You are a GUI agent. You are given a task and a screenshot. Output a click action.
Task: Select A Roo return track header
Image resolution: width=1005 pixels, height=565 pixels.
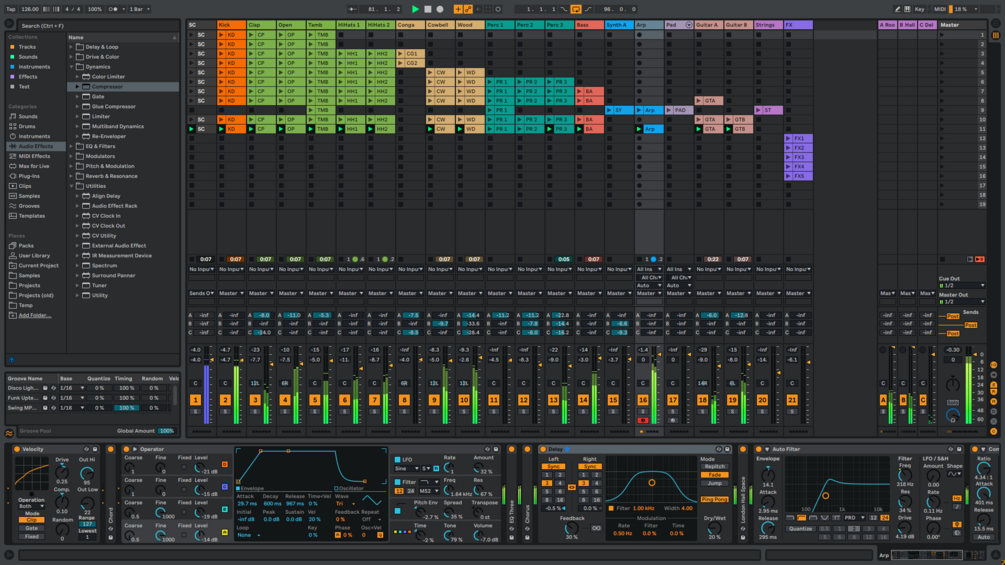(888, 25)
